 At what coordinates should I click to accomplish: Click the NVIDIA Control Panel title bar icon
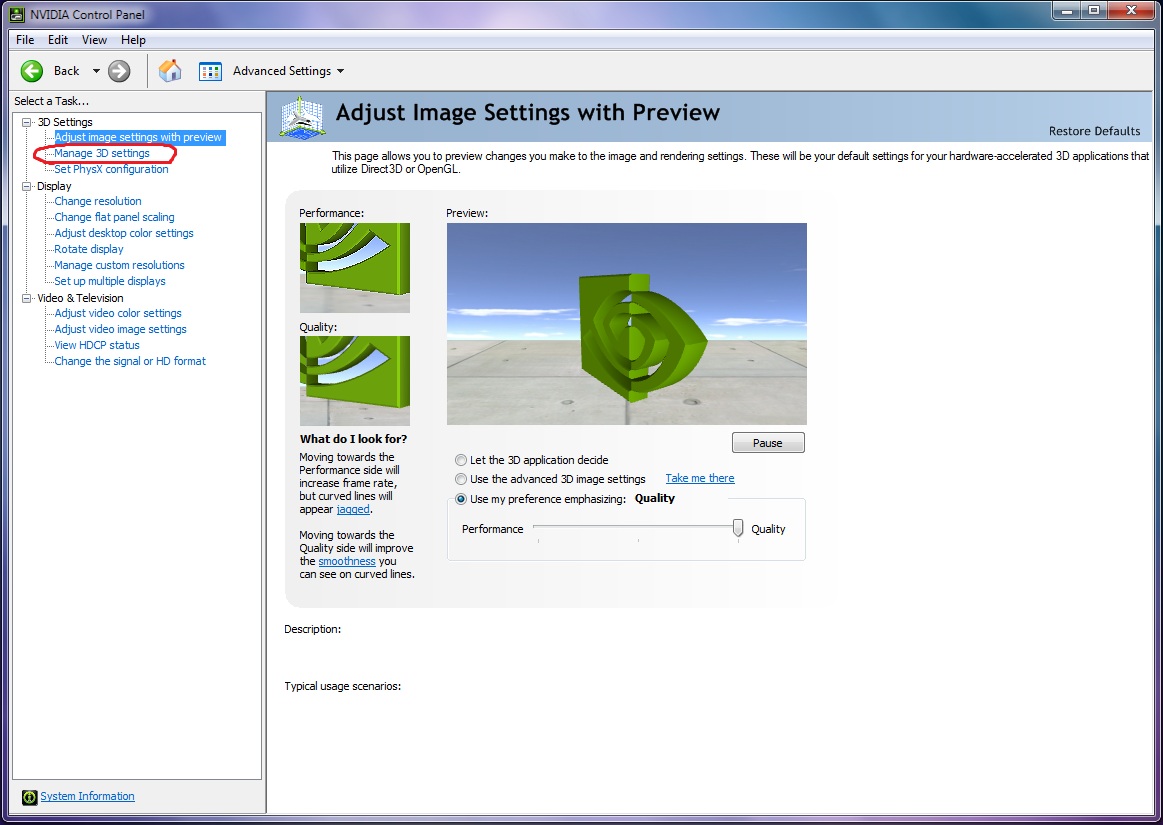(x=16, y=13)
